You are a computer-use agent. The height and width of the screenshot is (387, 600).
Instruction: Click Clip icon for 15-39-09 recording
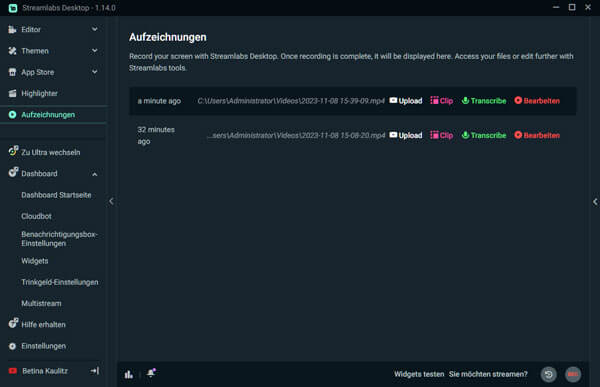pyautogui.click(x=434, y=100)
